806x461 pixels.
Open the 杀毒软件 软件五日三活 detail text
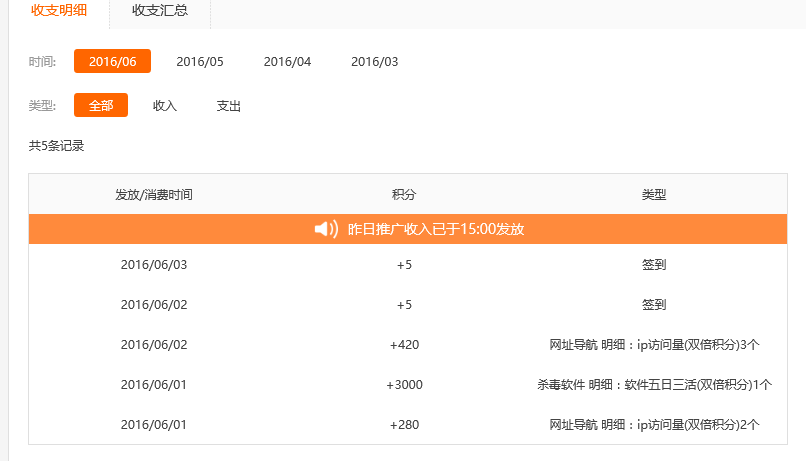(654, 385)
